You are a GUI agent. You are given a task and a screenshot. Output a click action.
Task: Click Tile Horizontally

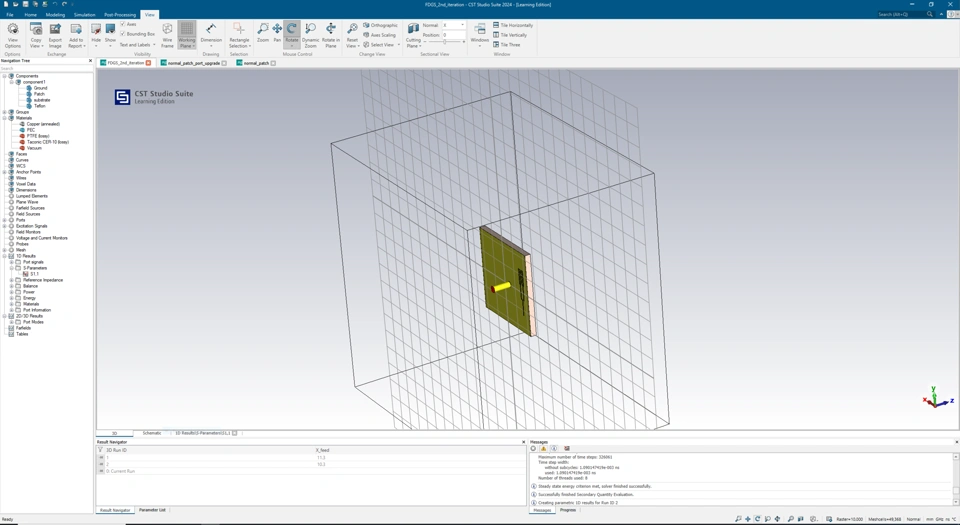pos(512,25)
